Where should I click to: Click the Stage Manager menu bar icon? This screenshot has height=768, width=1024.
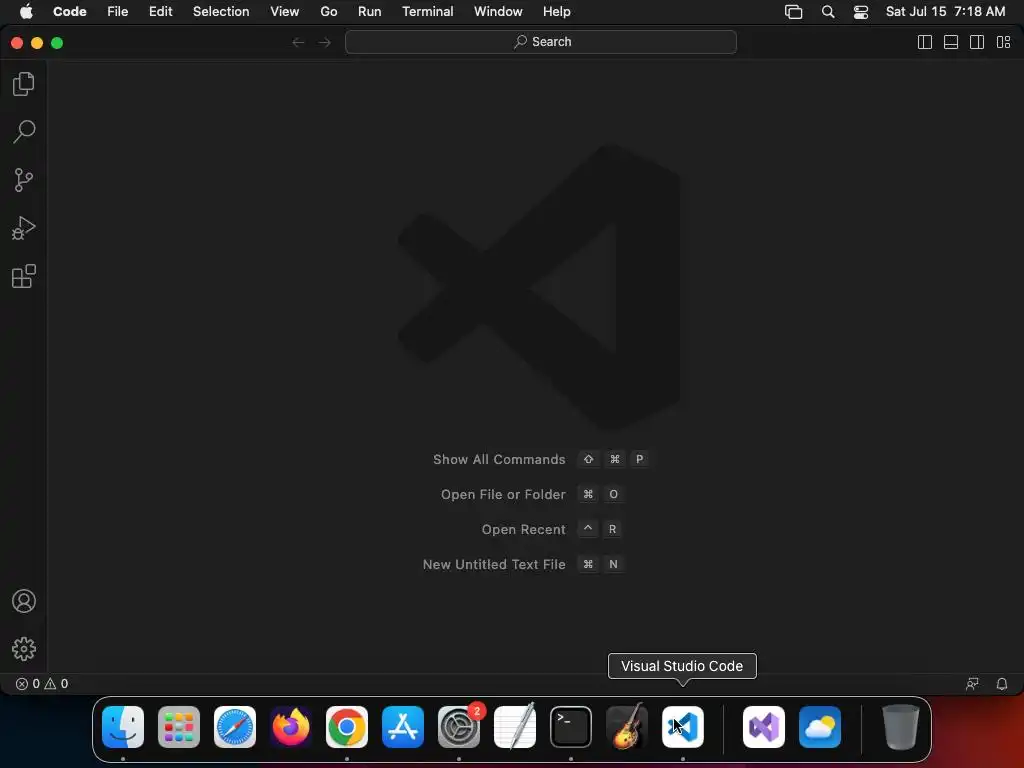pyautogui.click(x=793, y=11)
